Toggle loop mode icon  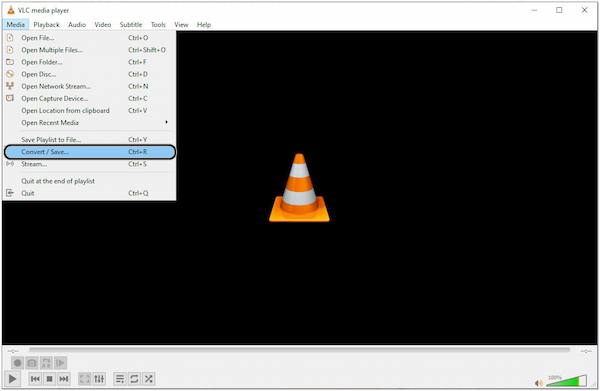[134, 379]
